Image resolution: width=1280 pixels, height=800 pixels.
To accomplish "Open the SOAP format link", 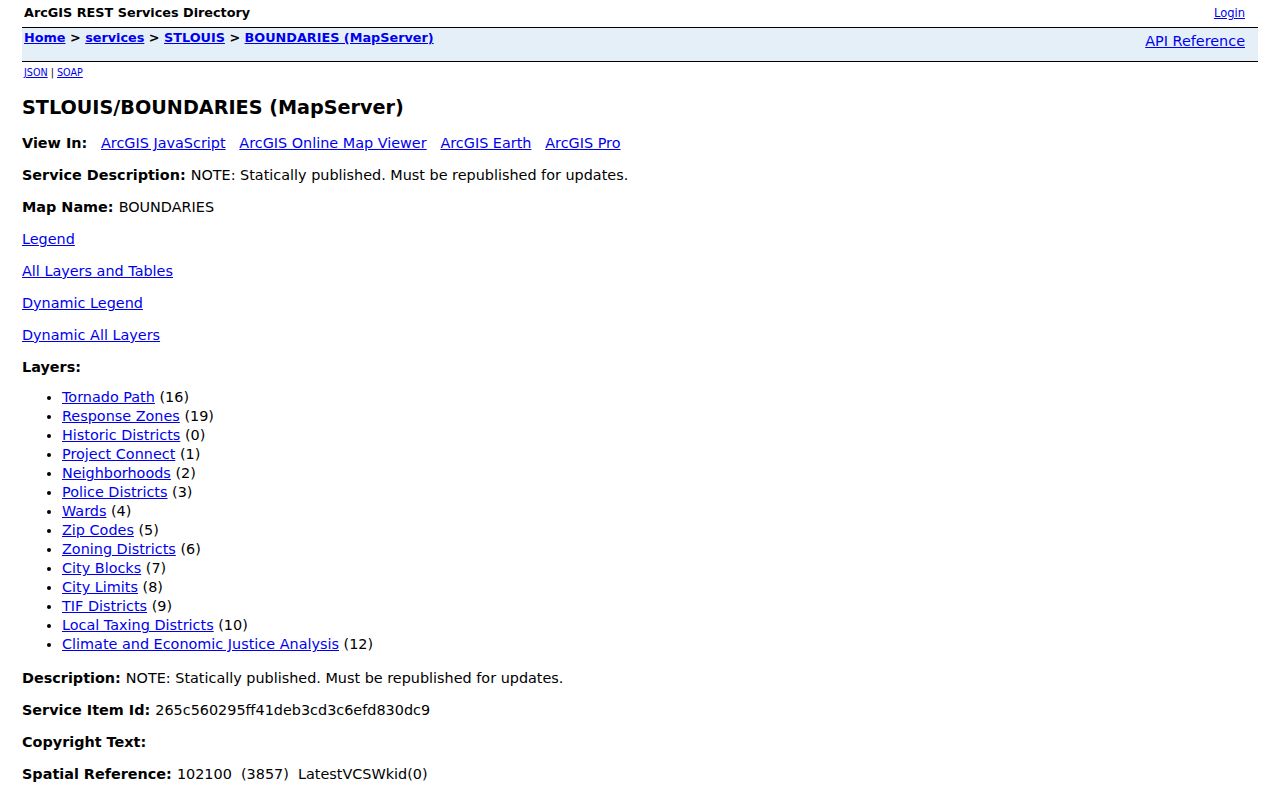I will point(70,72).
